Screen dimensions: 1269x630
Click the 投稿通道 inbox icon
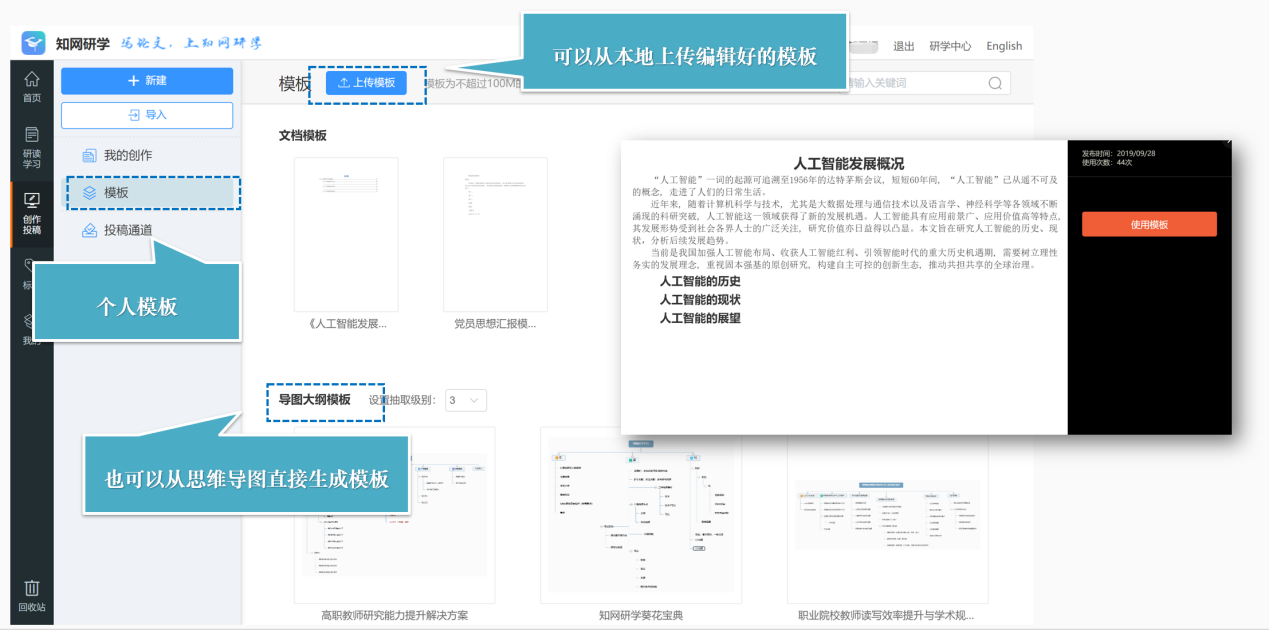click(89, 230)
